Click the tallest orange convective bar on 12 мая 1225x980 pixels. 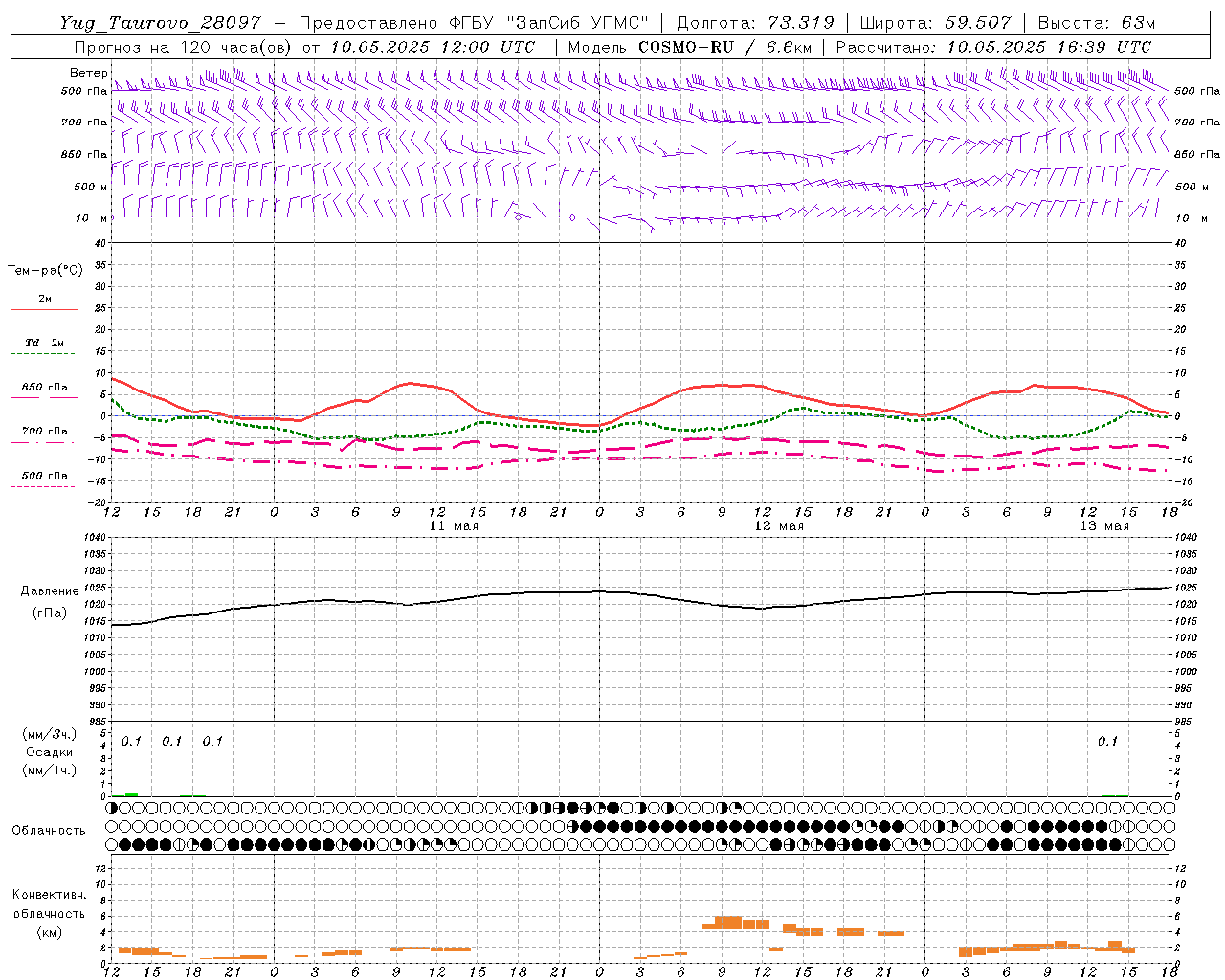tap(728, 923)
